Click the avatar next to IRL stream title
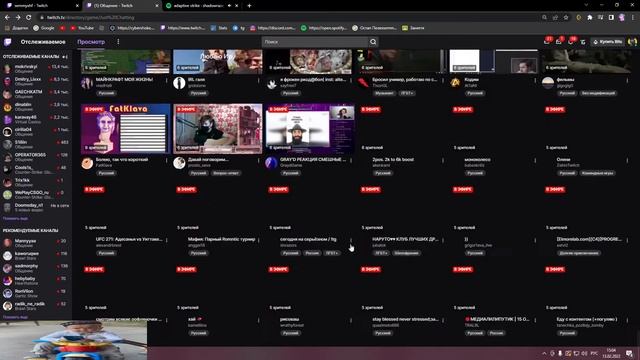 tap(179, 83)
